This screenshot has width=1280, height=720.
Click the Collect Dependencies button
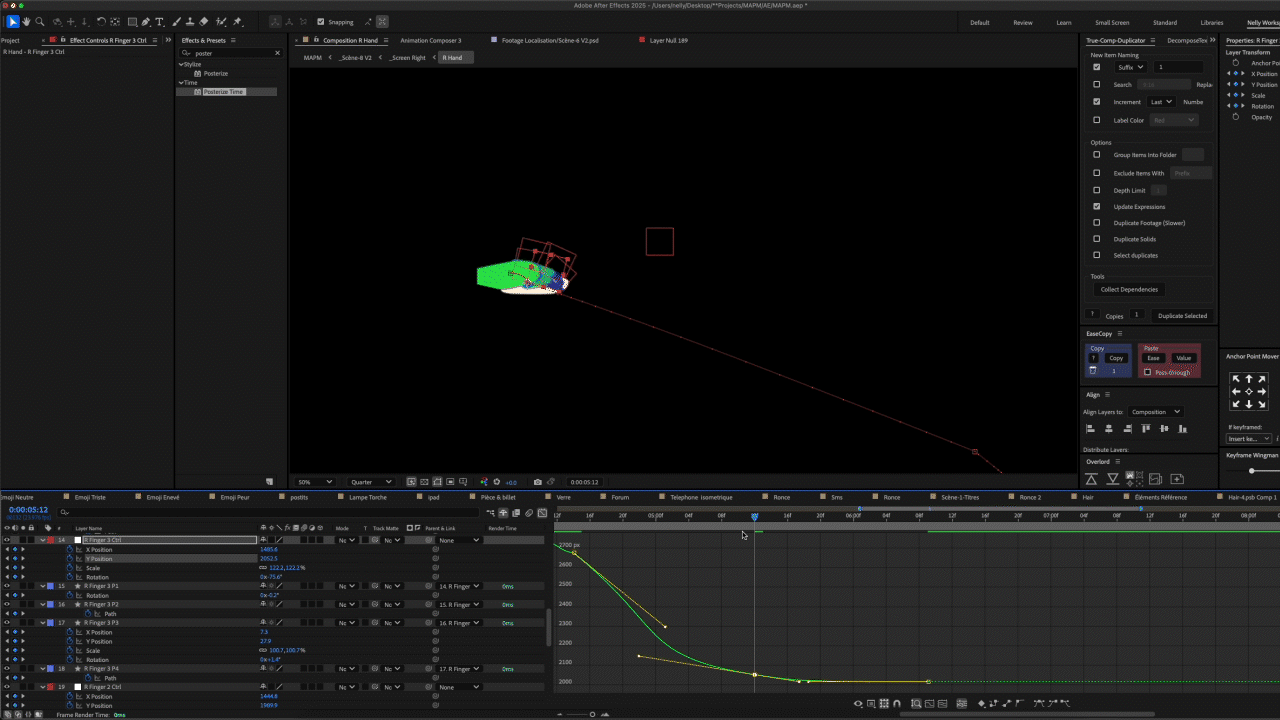(x=1129, y=289)
